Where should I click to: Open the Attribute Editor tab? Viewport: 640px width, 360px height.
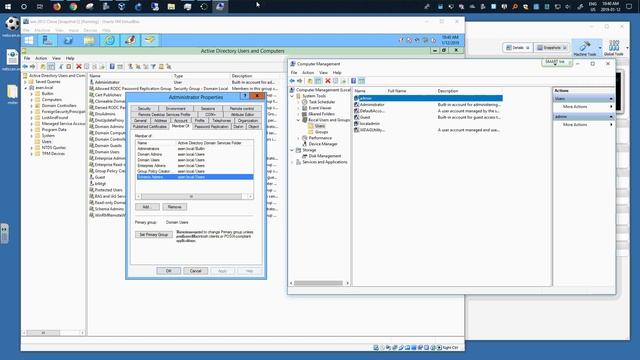pos(242,114)
